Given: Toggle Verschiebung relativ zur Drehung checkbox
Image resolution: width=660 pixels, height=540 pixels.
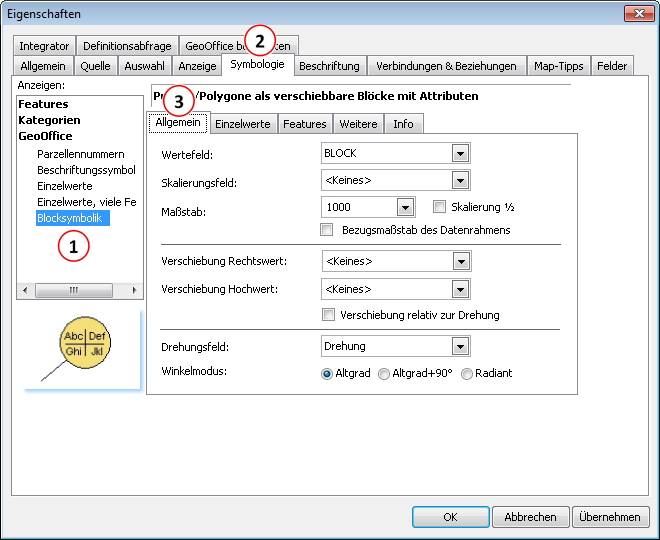Looking at the screenshot, I should (327, 315).
